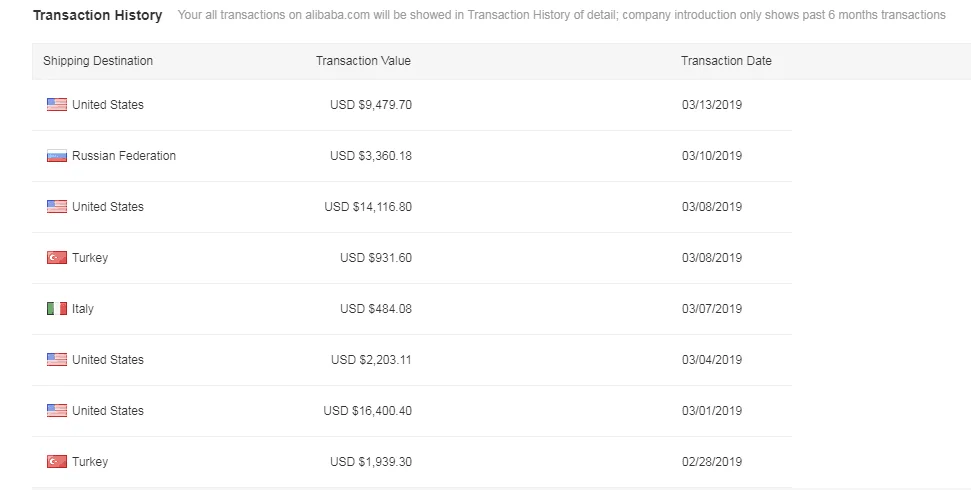Click the US flag beside $9,479.70 transaction

(57, 105)
